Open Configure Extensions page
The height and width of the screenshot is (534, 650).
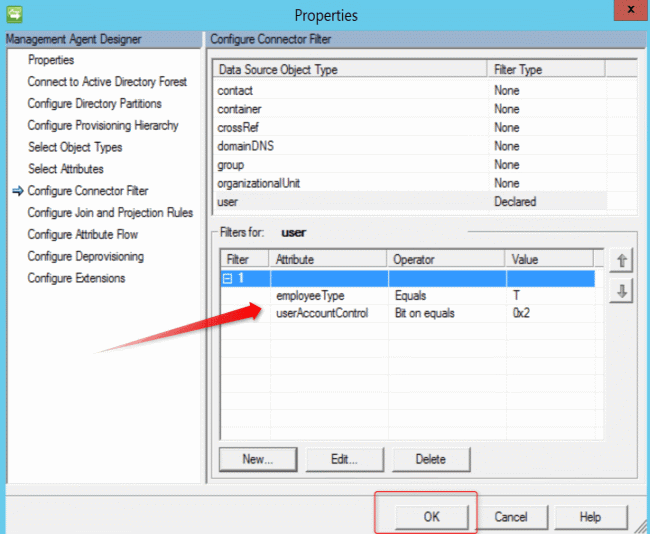click(x=76, y=278)
